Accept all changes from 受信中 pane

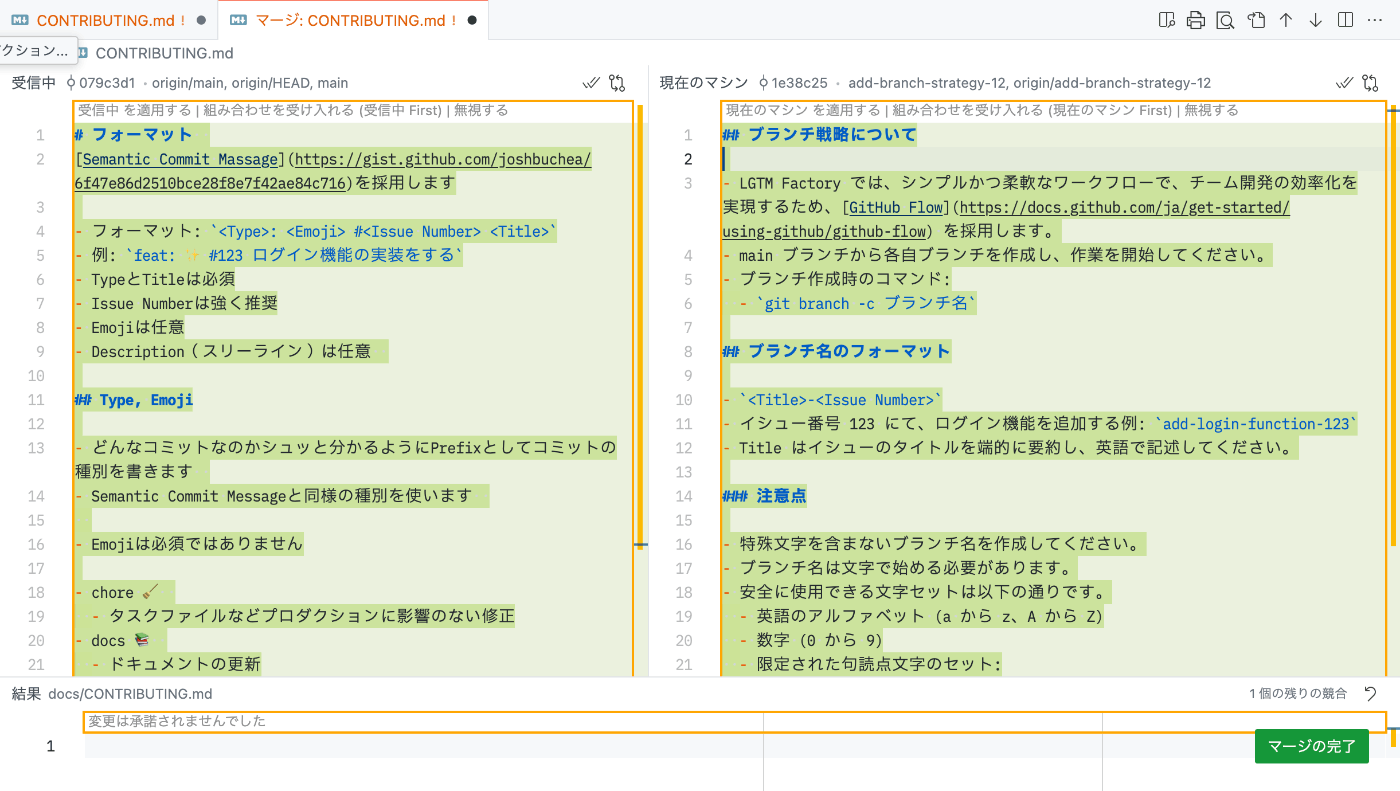click(x=591, y=83)
